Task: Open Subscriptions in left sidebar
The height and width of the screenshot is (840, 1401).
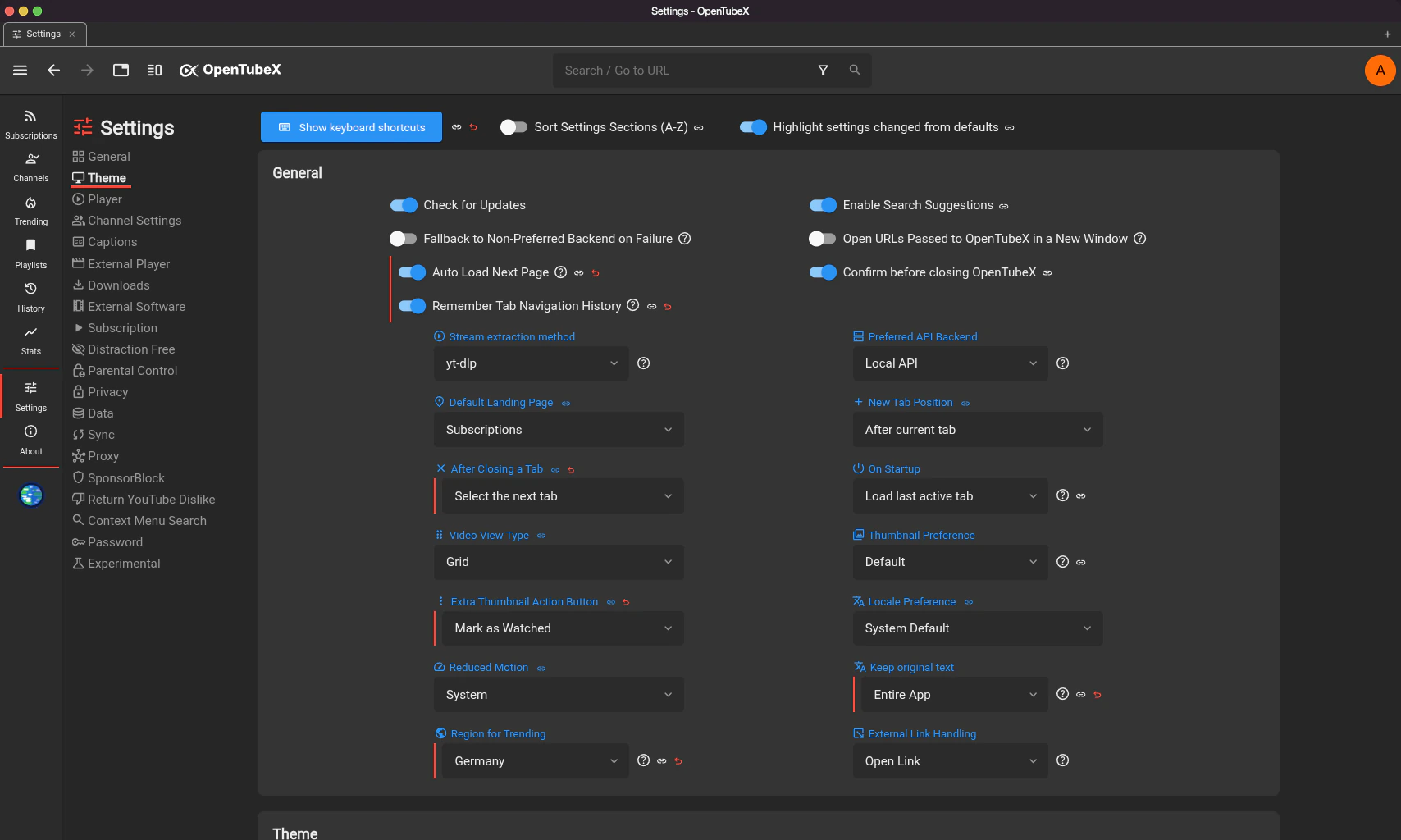Action: click(31, 124)
